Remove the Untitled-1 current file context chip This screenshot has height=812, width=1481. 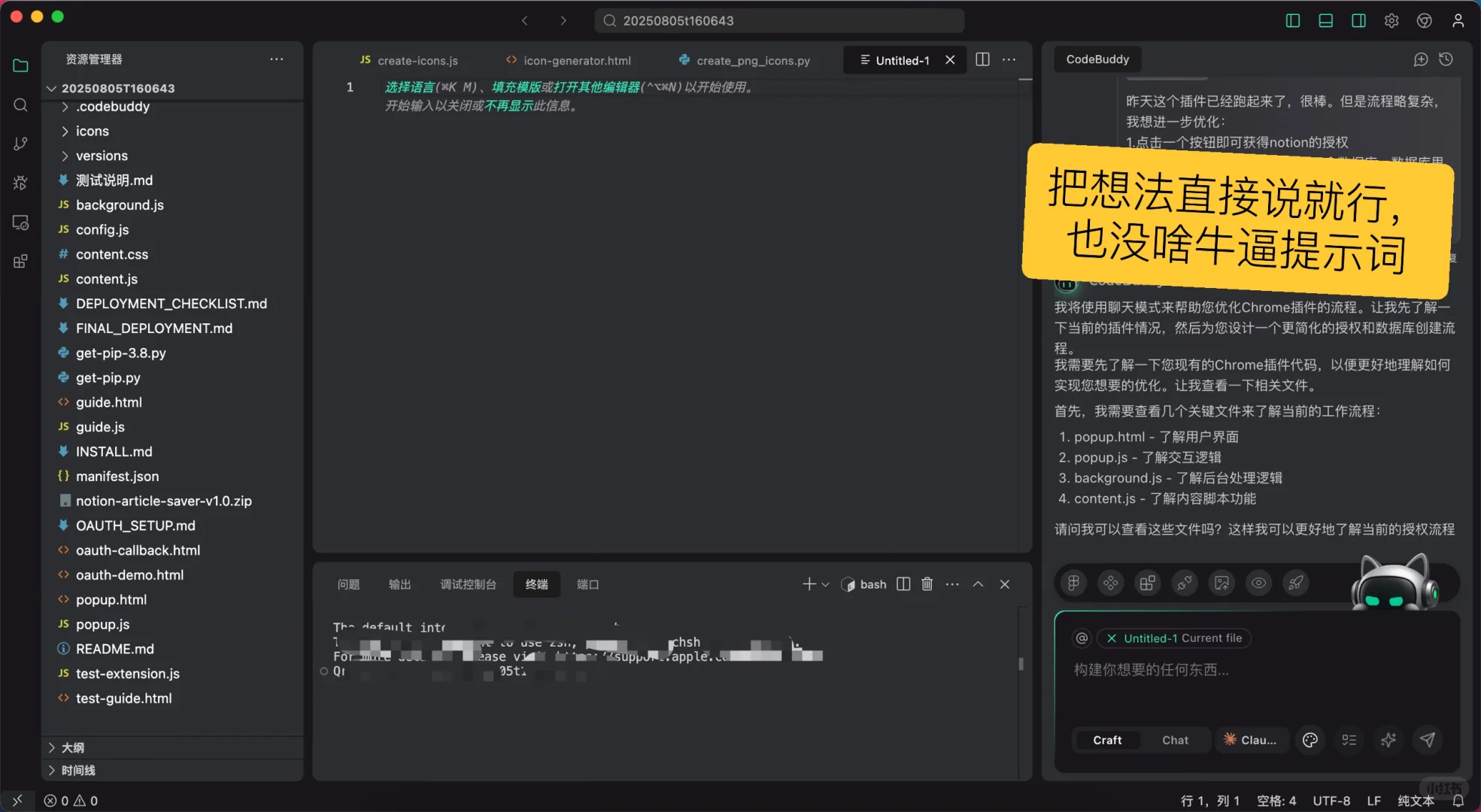pyautogui.click(x=1111, y=638)
